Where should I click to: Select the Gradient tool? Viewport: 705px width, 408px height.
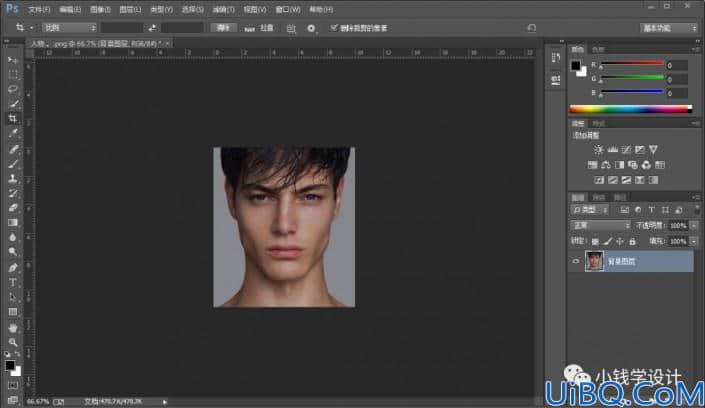13,223
